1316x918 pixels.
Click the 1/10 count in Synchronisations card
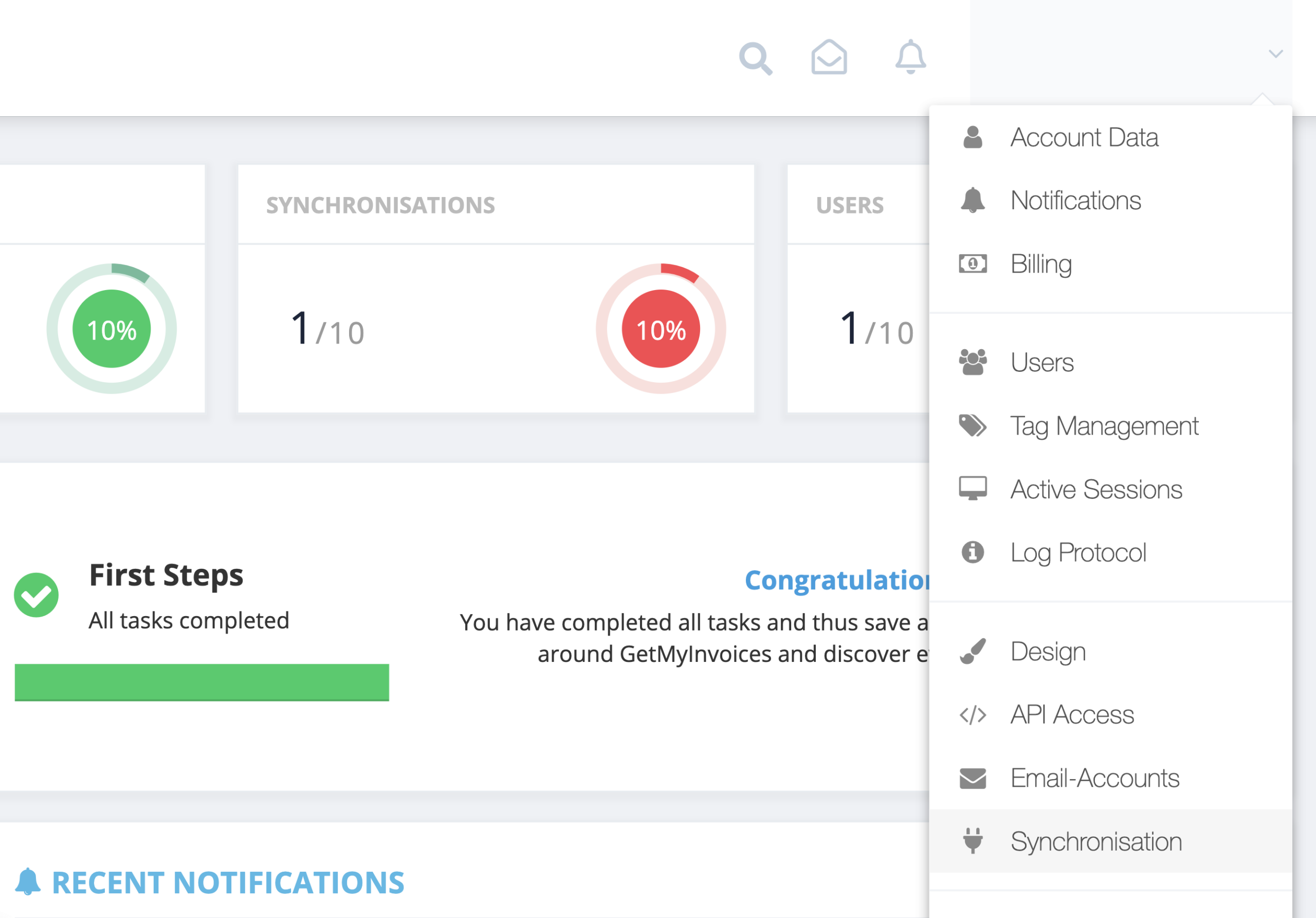(x=327, y=329)
